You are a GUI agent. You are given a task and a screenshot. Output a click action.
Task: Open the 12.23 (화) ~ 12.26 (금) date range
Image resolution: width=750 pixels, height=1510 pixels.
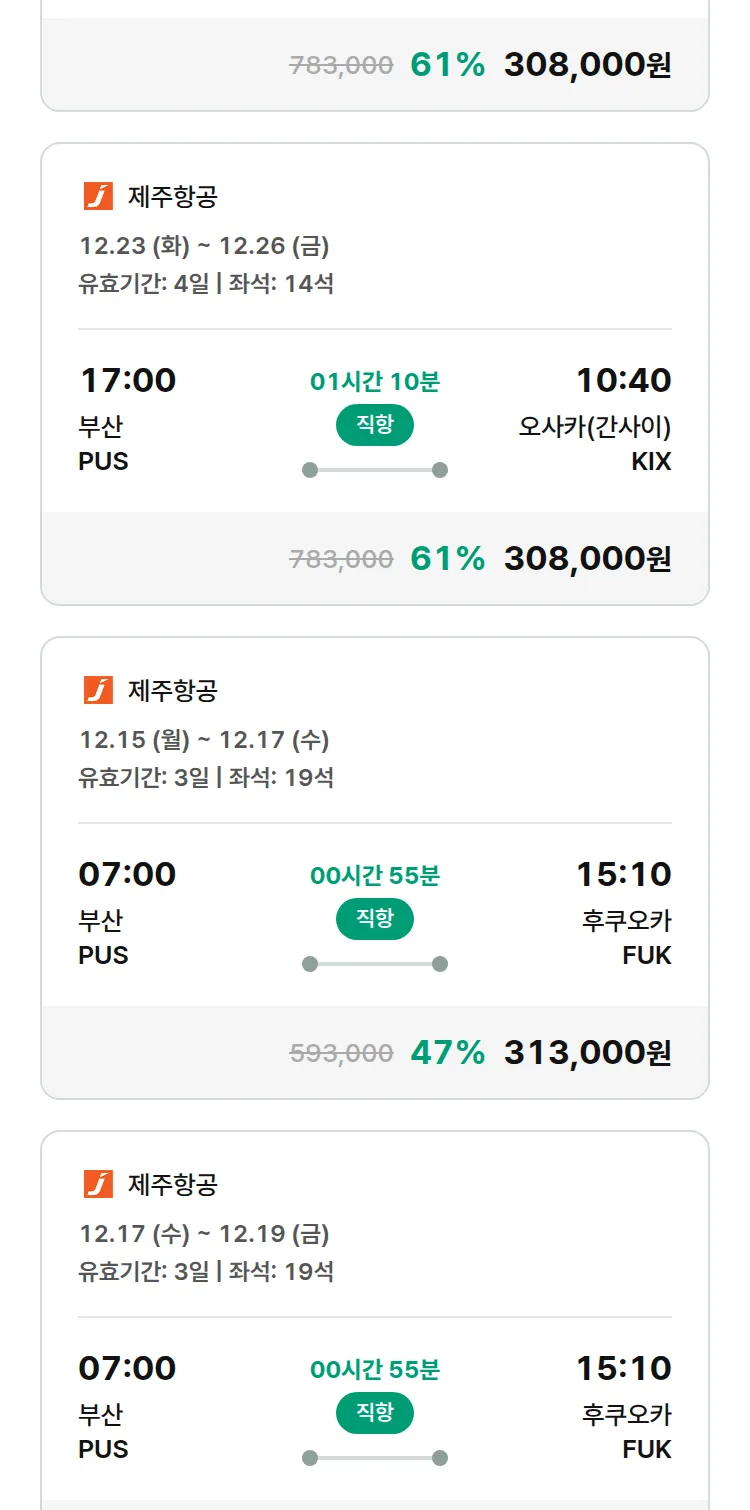[204, 246]
